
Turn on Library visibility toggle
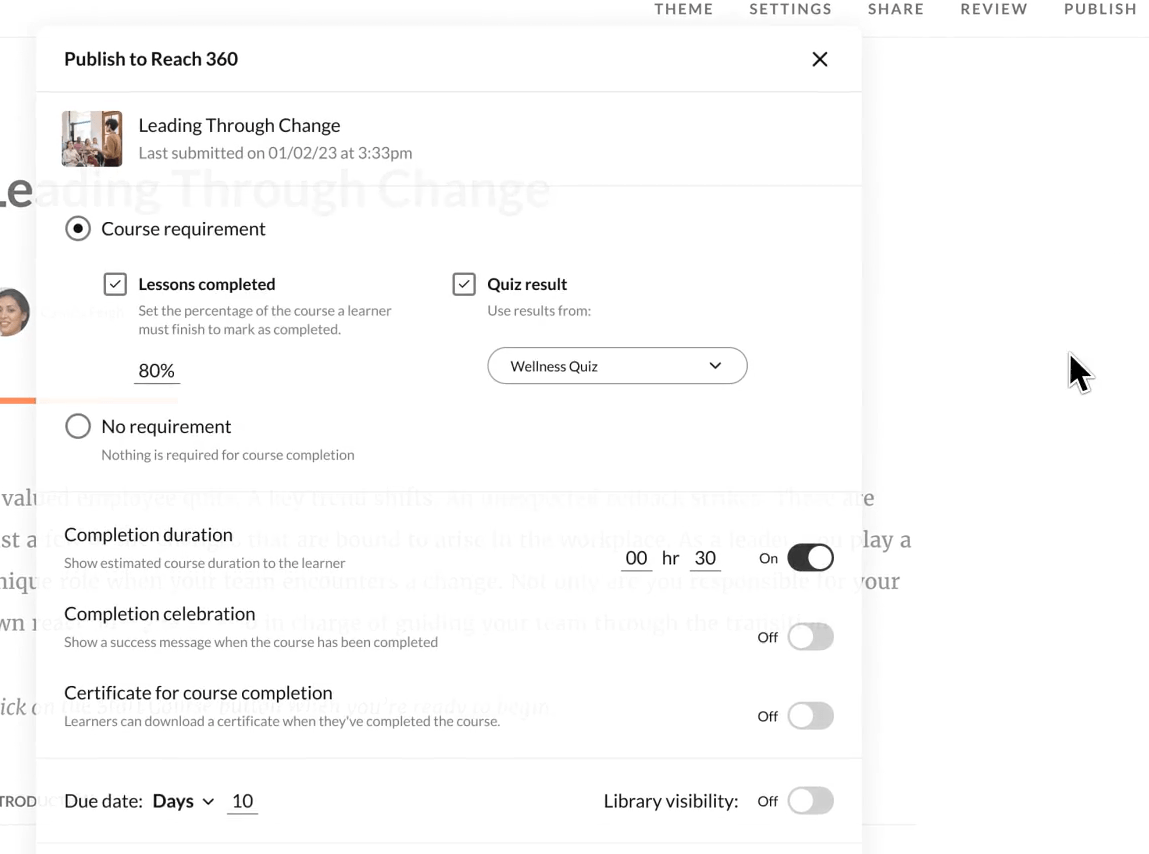pyautogui.click(x=810, y=801)
